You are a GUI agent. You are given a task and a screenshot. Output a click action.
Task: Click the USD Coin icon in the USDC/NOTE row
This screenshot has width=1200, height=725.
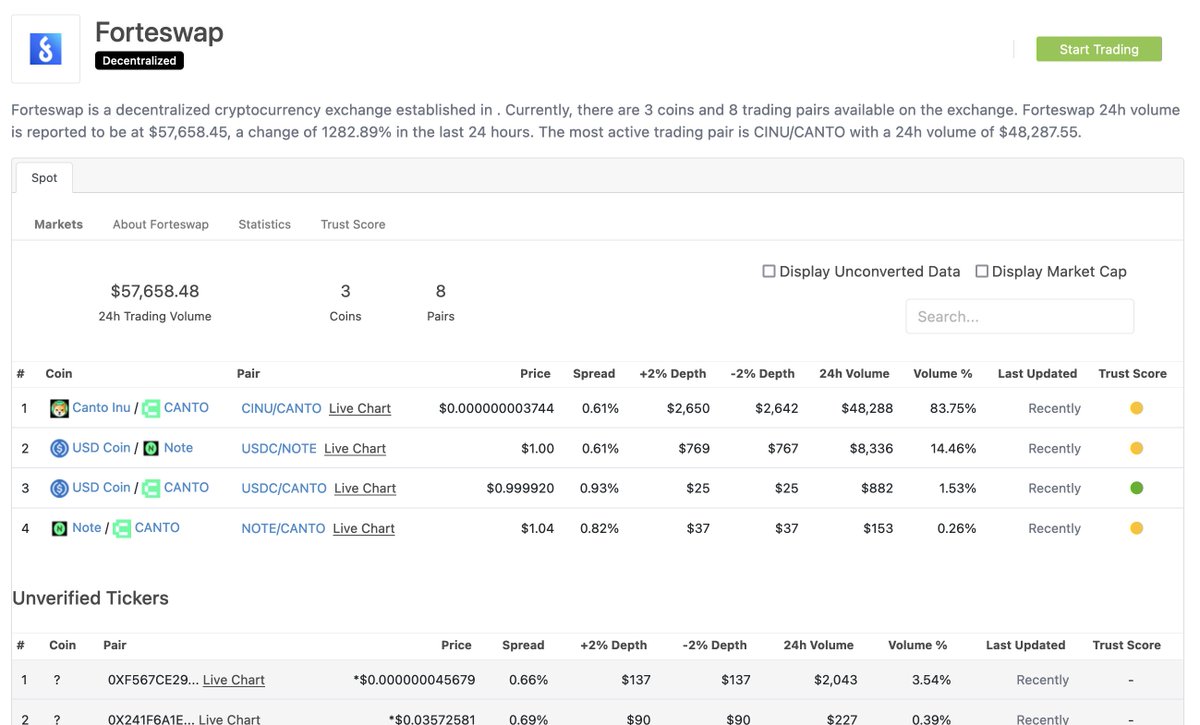pyautogui.click(x=59, y=448)
